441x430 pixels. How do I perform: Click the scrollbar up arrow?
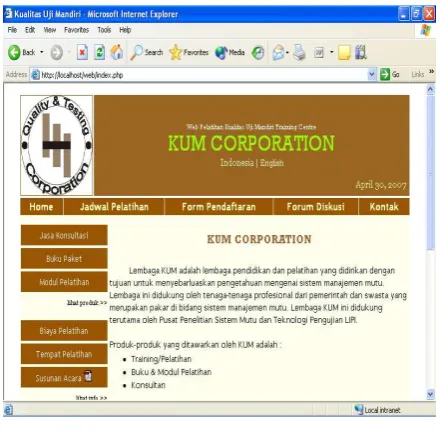[x=430, y=89]
